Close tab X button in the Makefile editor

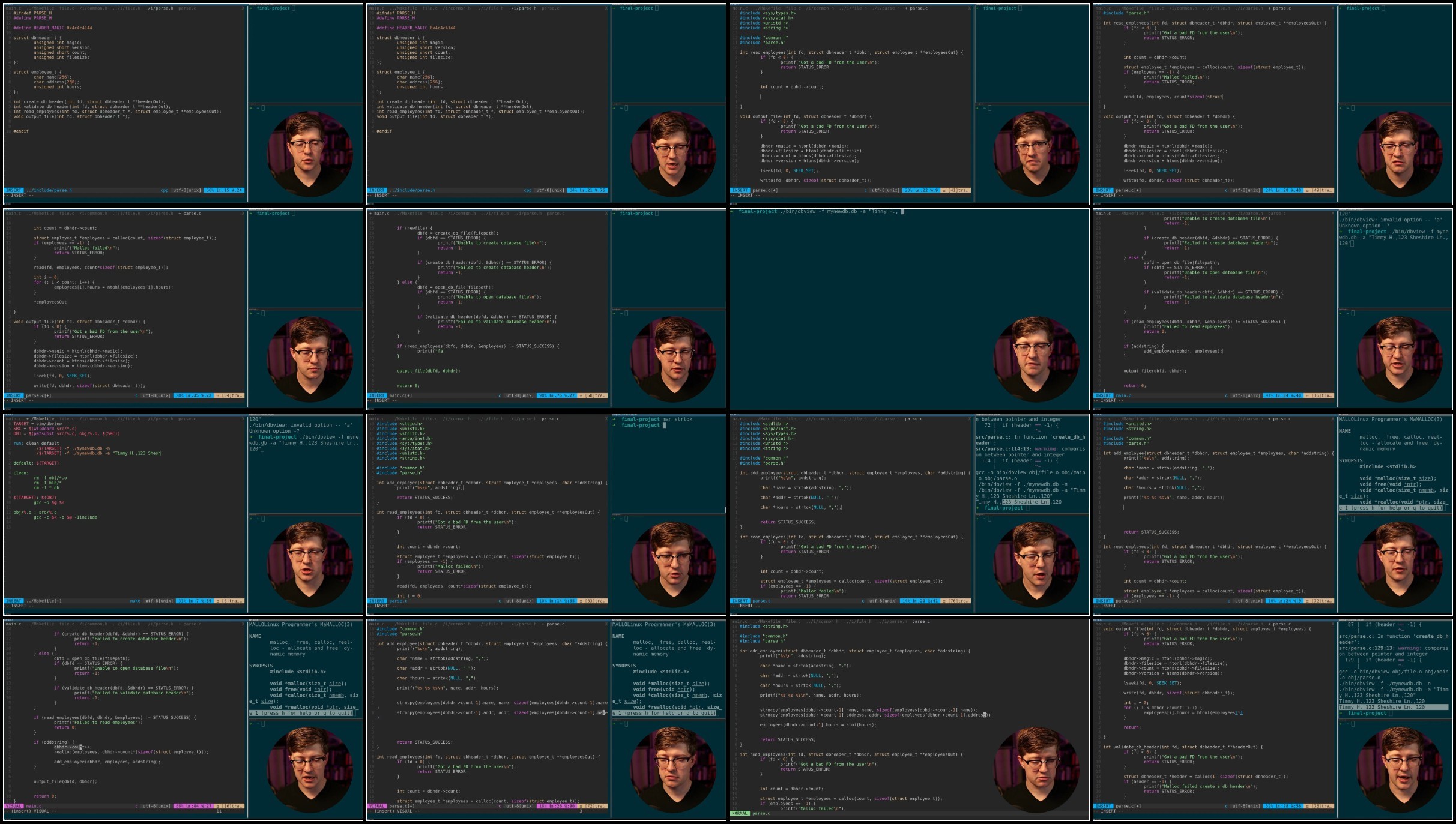click(243, 419)
